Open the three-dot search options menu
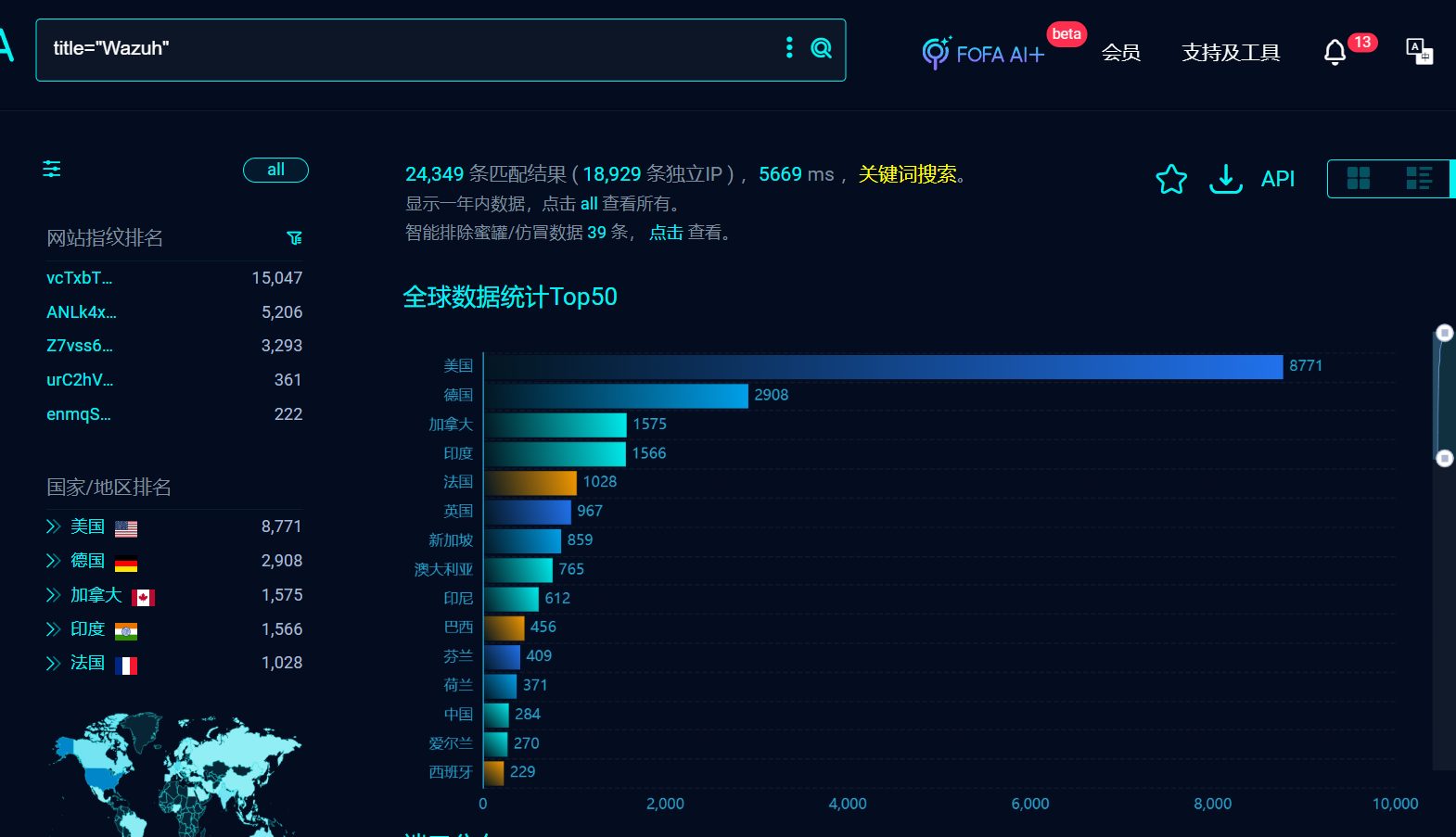The image size is (1456, 837). (789, 47)
